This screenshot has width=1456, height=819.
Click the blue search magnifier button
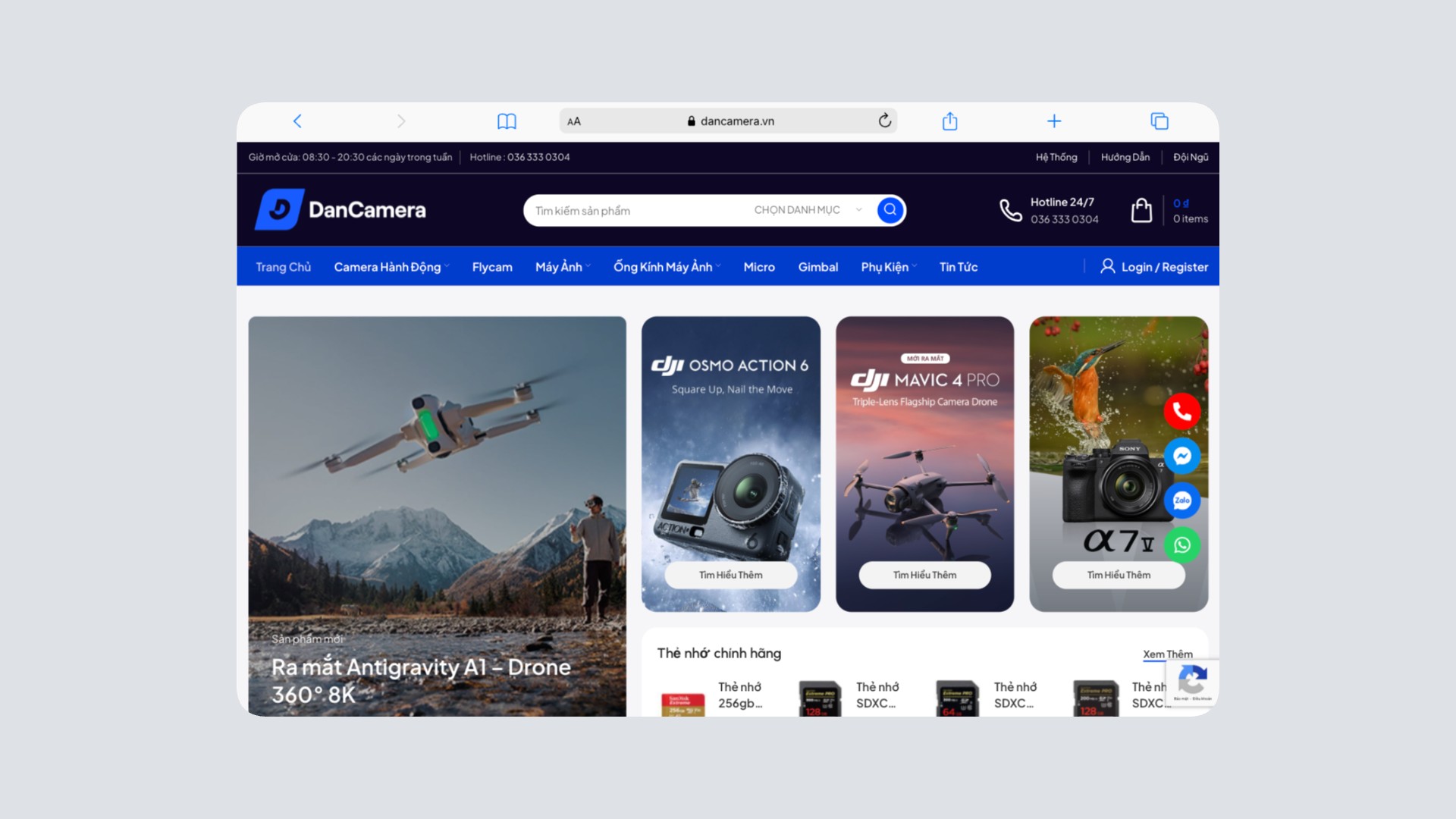pyautogui.click(x=890, y=210)
